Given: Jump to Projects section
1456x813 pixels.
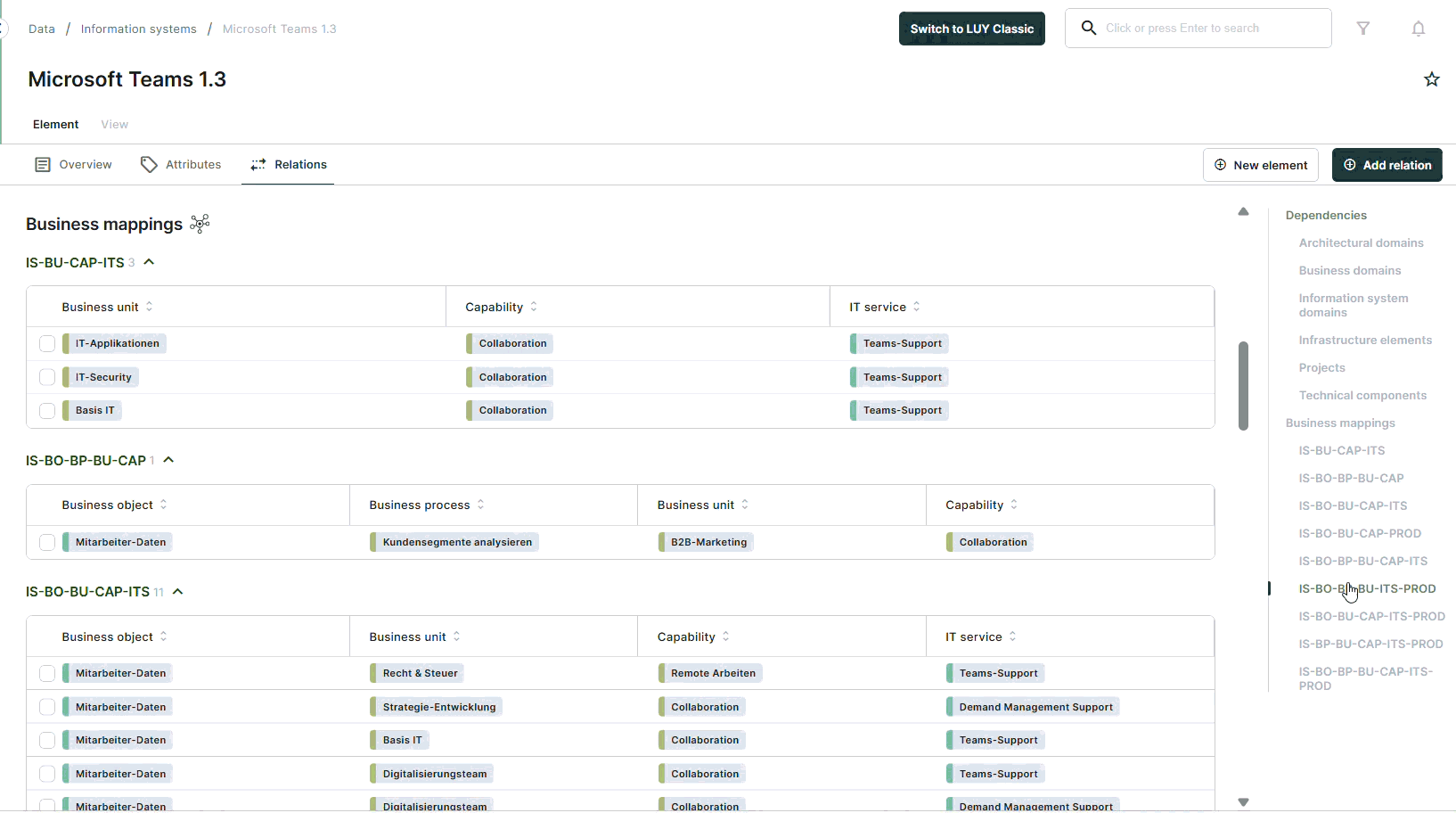Looking at the screenshot, I should [x=1321, y=367].
